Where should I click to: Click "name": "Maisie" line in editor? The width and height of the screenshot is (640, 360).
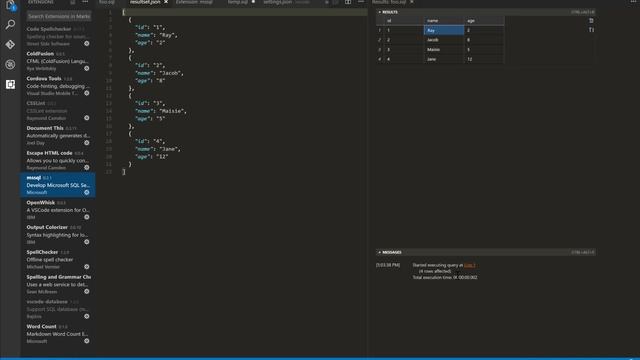tap(161, 111)
